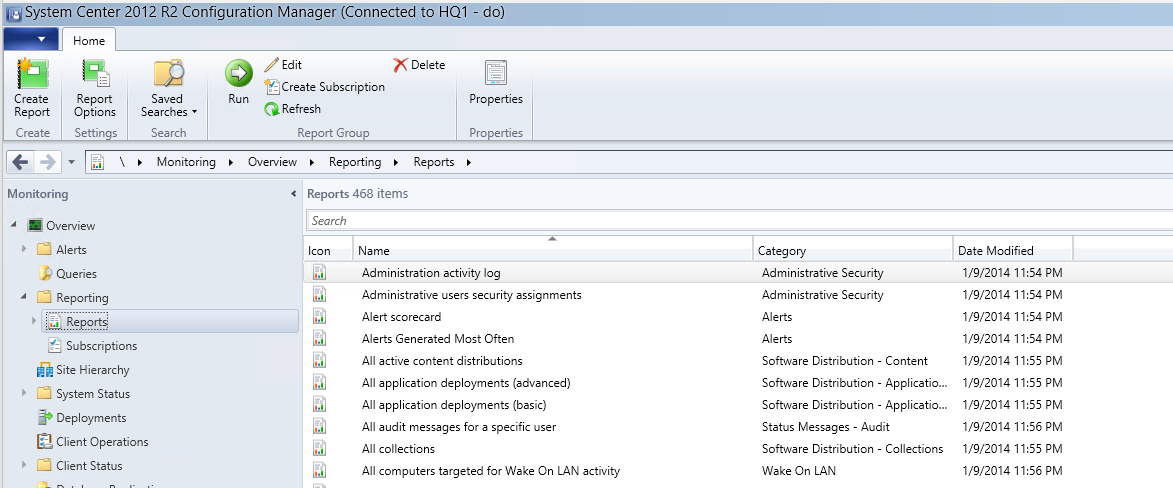Viewport: 1173px width, 488px height.
Task: Sort by Date Modified column header
Action: tap(1013, 251)
